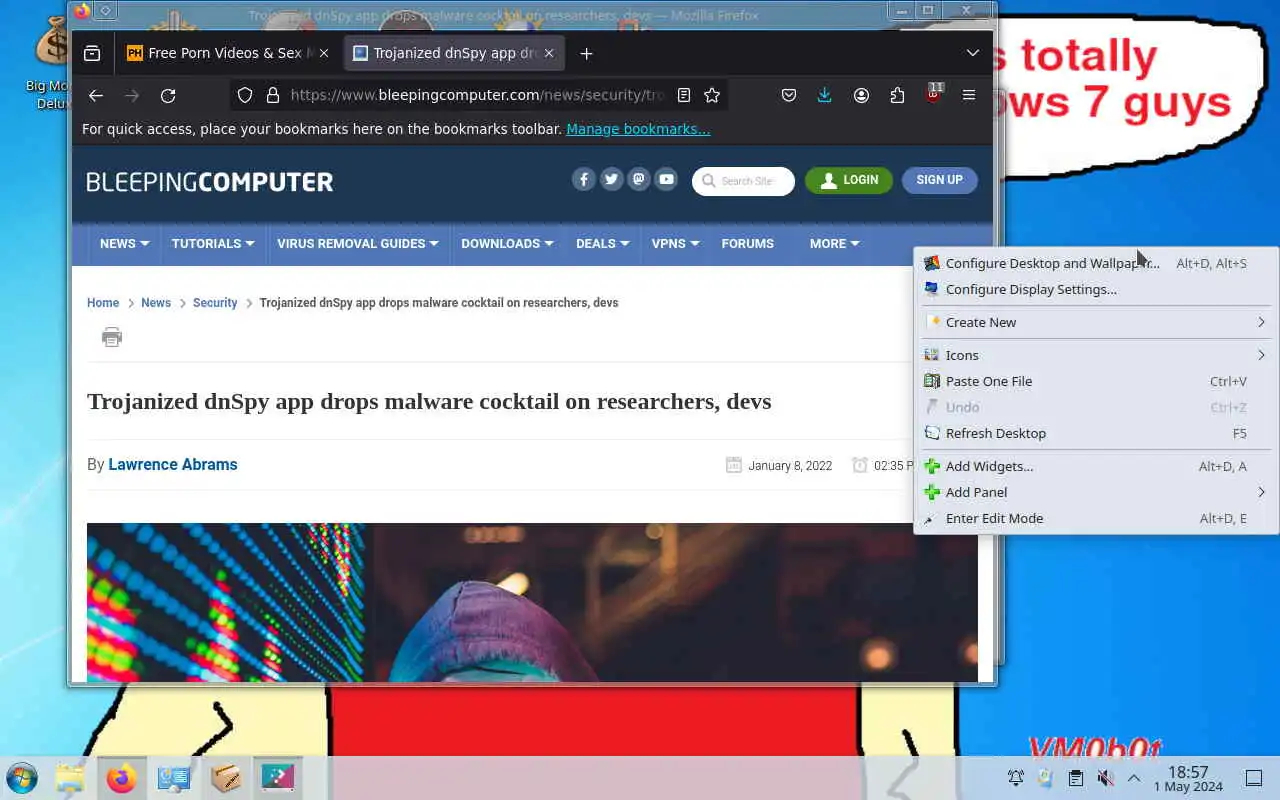Expand the VIRUS REMOVAL GUIDES dropdown
Screen dimensions: 1280x800
358,243
